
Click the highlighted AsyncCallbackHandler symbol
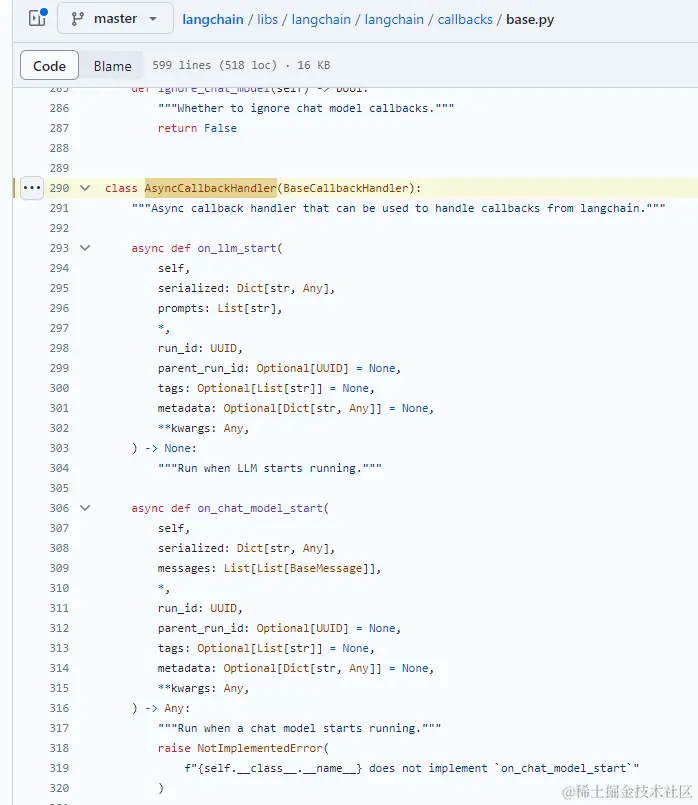[x=210, y=188]
